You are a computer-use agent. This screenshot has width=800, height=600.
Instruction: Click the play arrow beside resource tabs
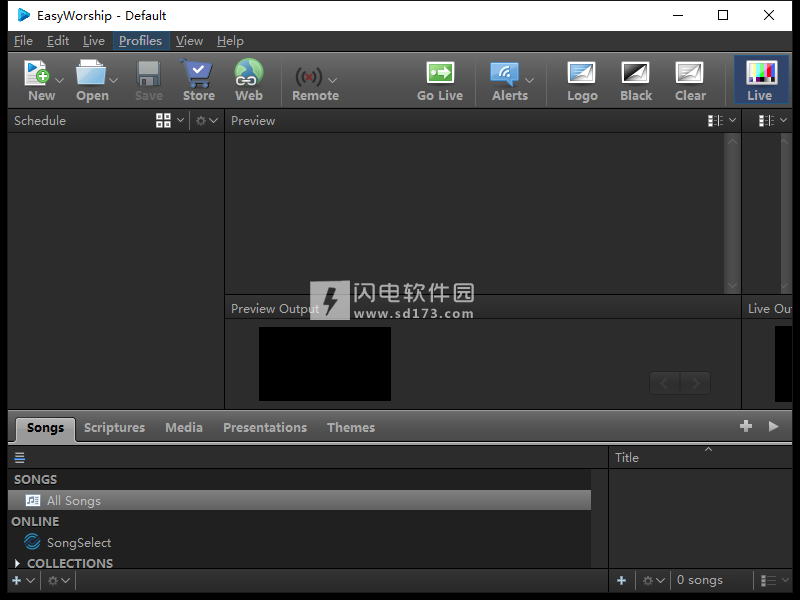(773, 426)
